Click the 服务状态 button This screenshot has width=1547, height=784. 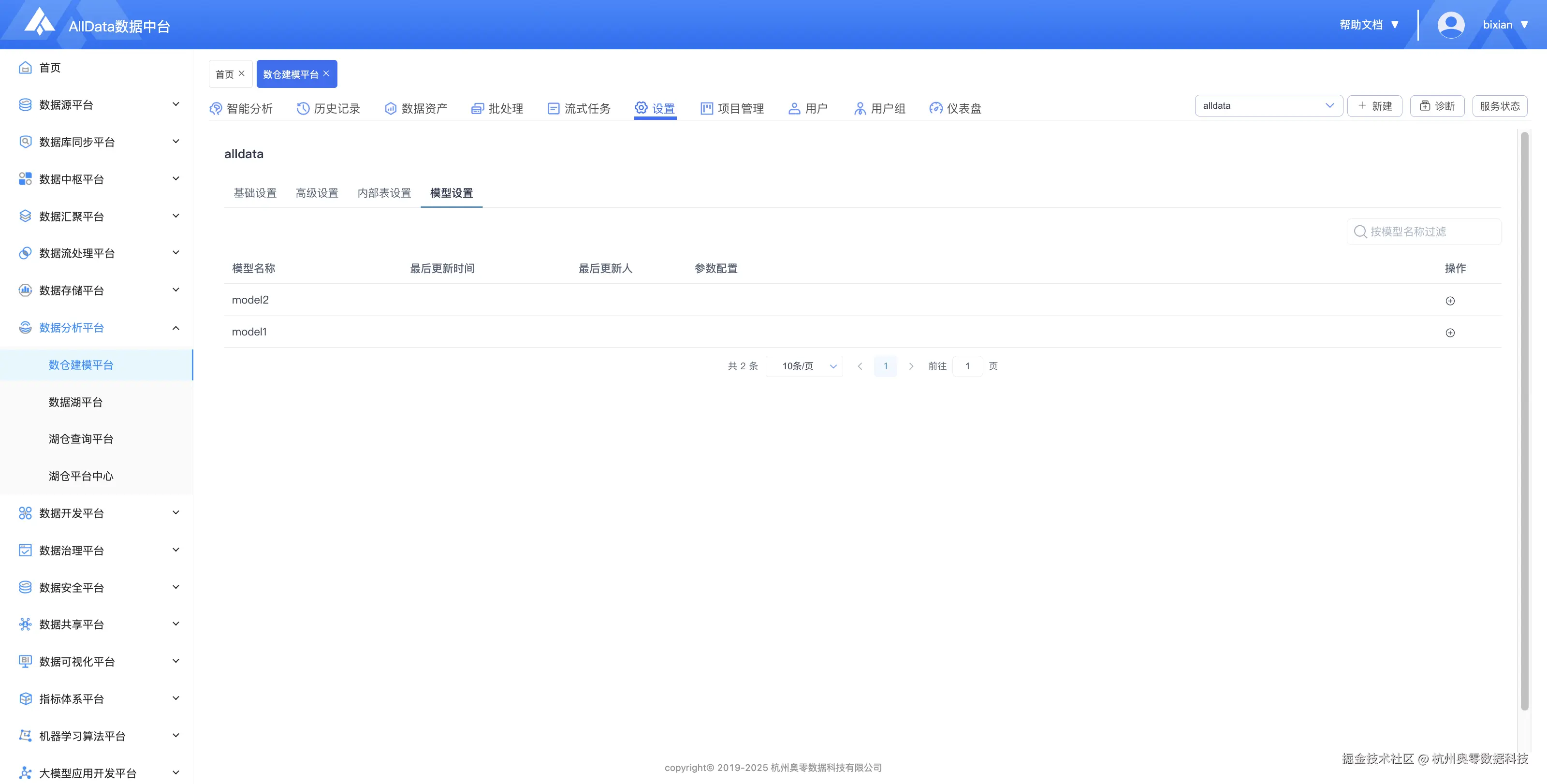[x=1499, y=106]
